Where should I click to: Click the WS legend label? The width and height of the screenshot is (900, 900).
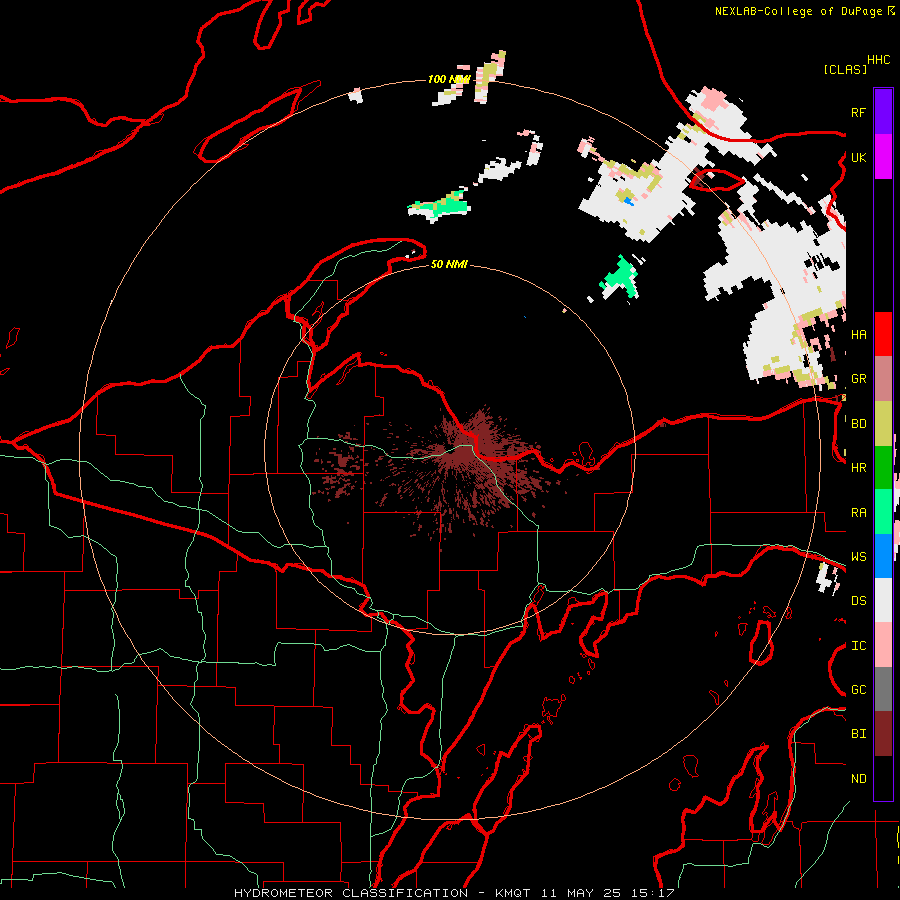(x=858, y=557)
